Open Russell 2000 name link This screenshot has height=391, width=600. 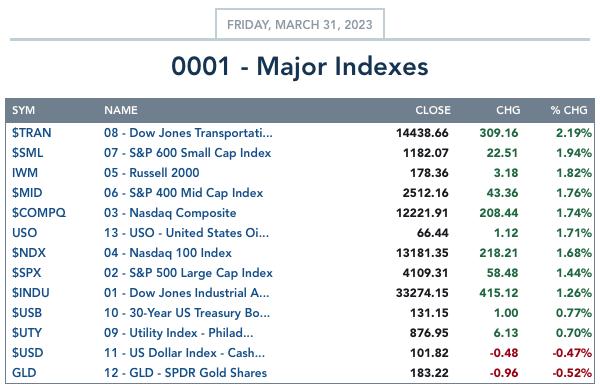click(x=152, y=173)
